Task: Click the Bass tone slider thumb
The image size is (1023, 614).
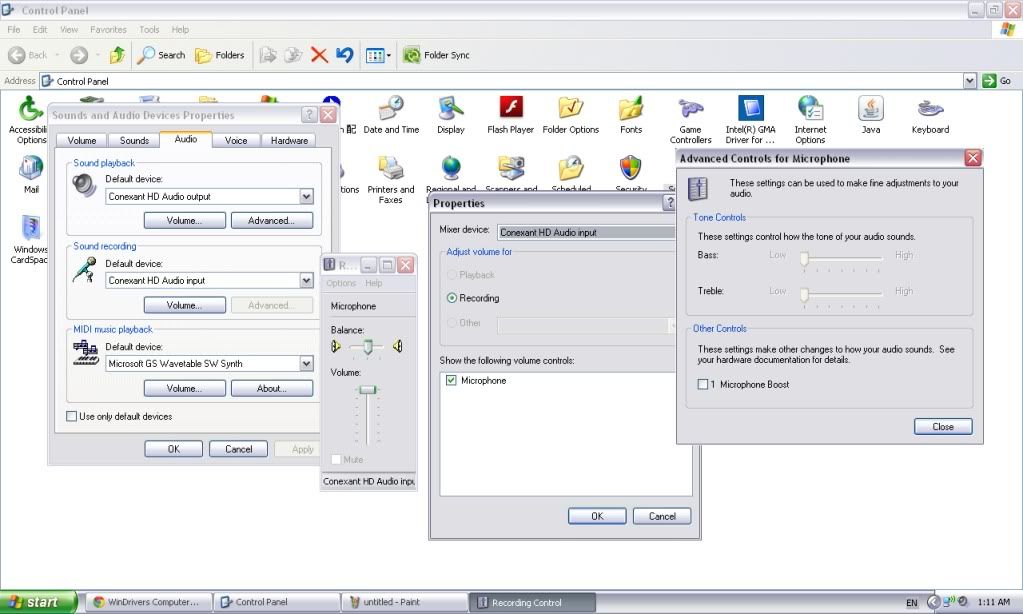Action: point(804,260)
